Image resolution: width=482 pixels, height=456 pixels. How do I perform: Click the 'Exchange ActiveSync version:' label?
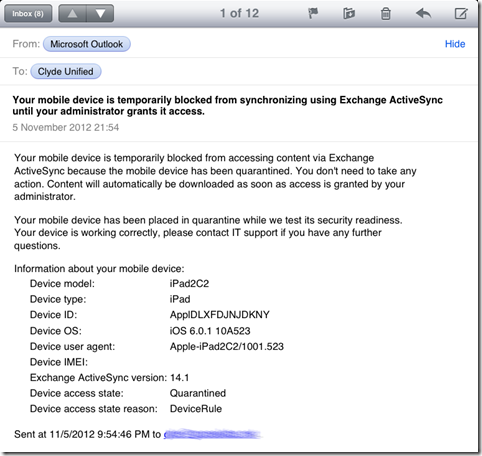click(x=98, y=378)
